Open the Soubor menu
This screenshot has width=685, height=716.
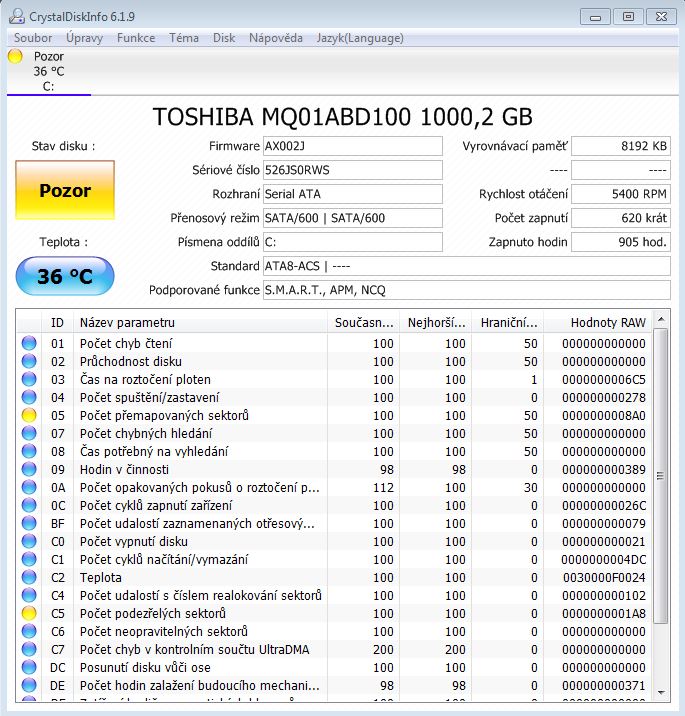click(33, 38)
